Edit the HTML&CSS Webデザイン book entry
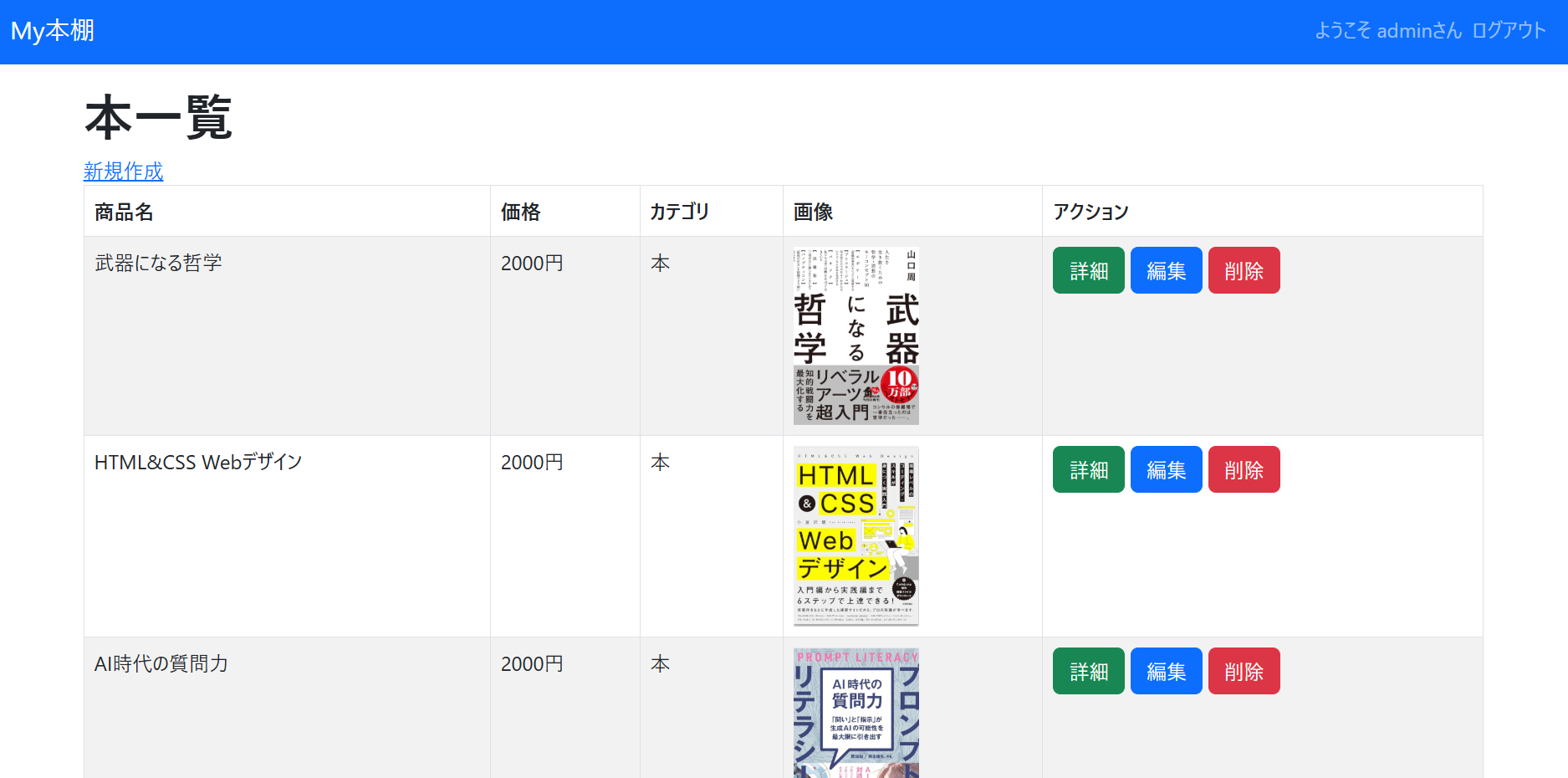 coord(1166,469)
